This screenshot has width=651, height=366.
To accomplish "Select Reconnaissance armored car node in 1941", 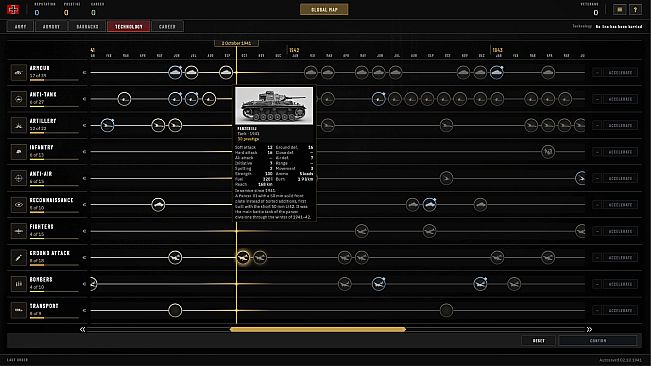I will click(158, 205).
